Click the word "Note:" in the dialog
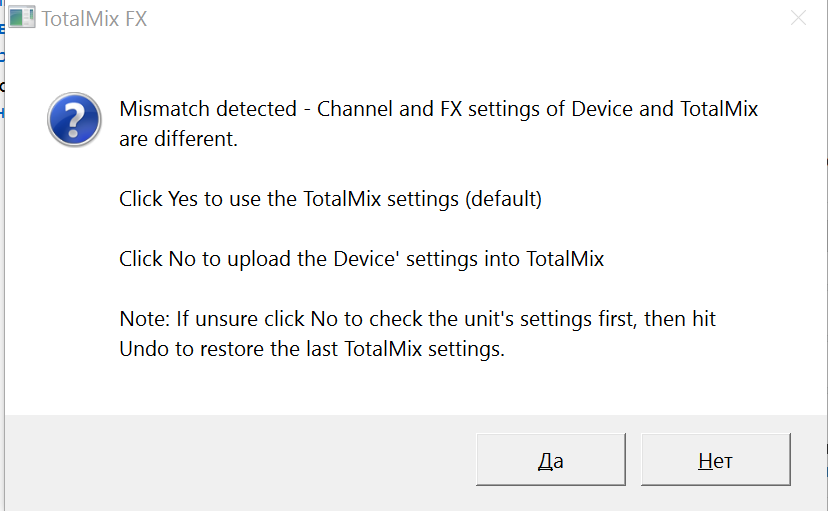Screen dimensions: 828x511 [x=145, y=320]
